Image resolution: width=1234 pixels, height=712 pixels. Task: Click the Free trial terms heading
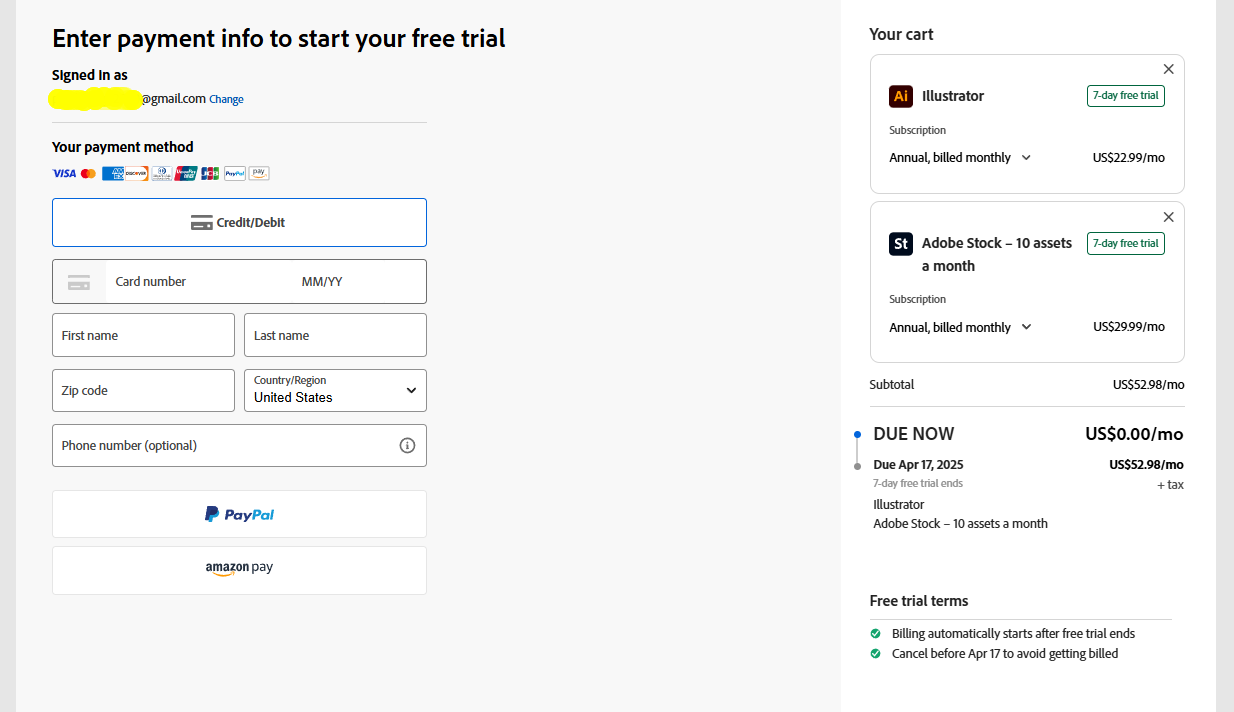(919, 601)
